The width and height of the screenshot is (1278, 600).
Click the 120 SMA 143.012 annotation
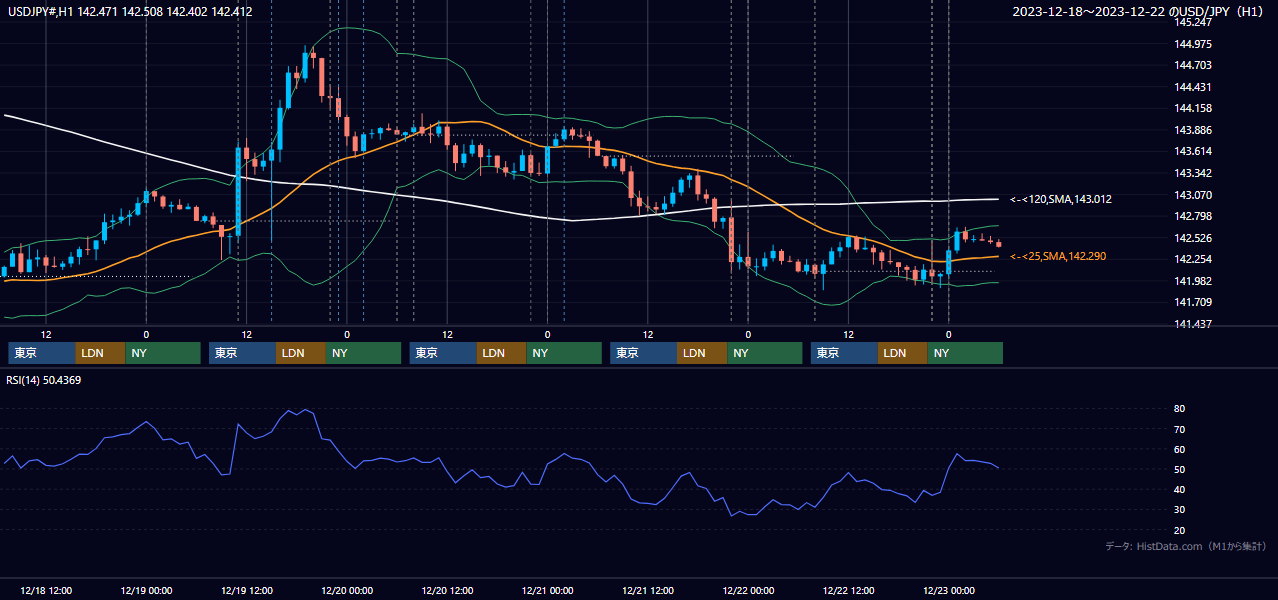pos(1061,200)
